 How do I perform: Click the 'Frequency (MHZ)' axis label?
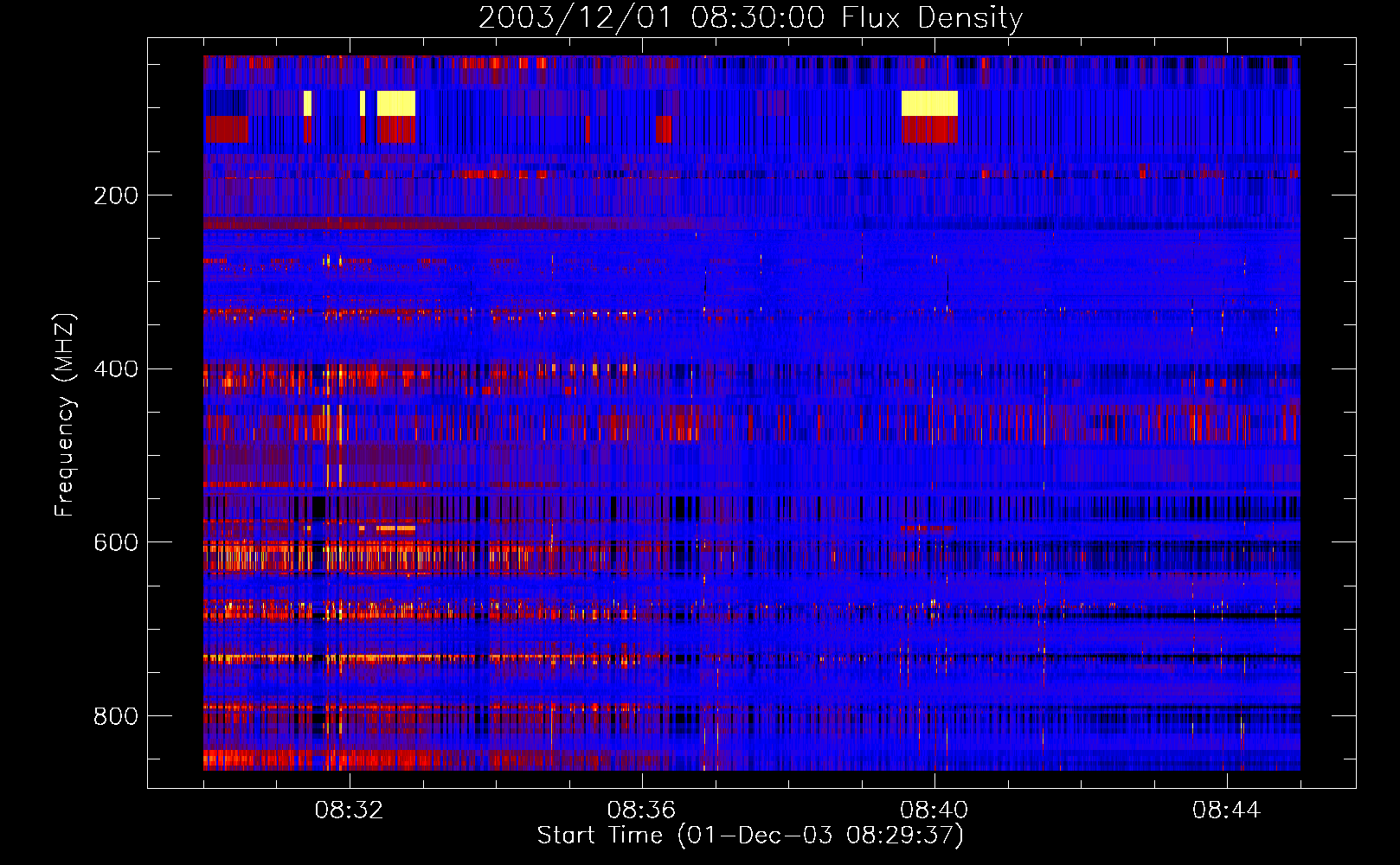tap(65, 415)
